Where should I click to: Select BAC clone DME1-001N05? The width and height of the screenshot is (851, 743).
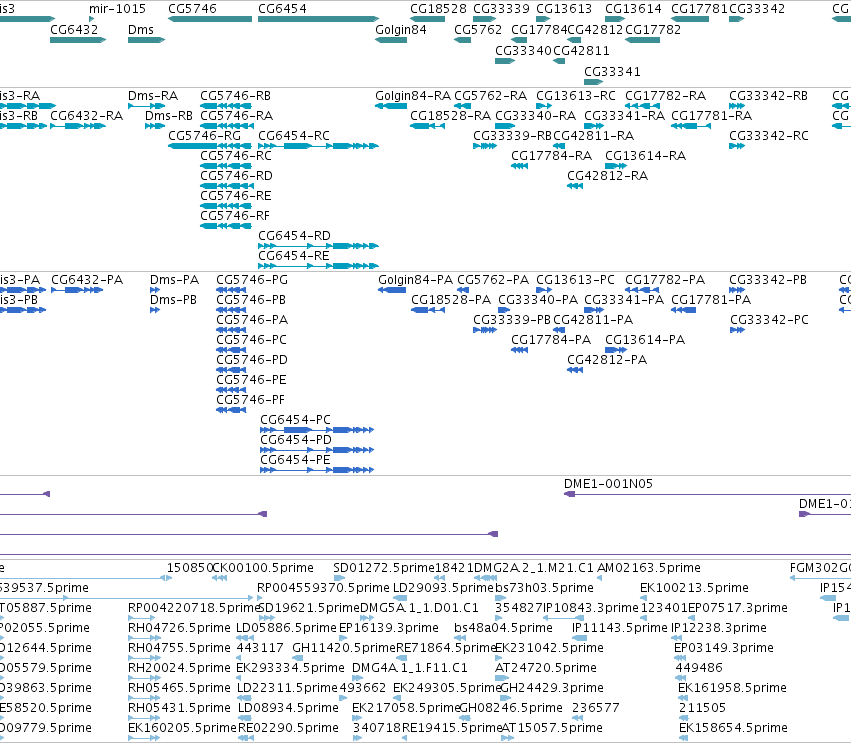click(x=608, y=484)
